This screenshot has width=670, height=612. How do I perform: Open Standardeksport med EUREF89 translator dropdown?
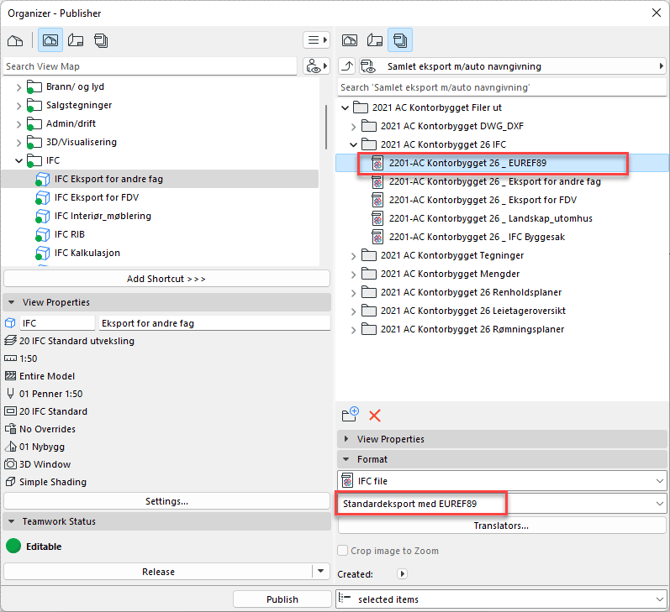click(x=501, y=504)
